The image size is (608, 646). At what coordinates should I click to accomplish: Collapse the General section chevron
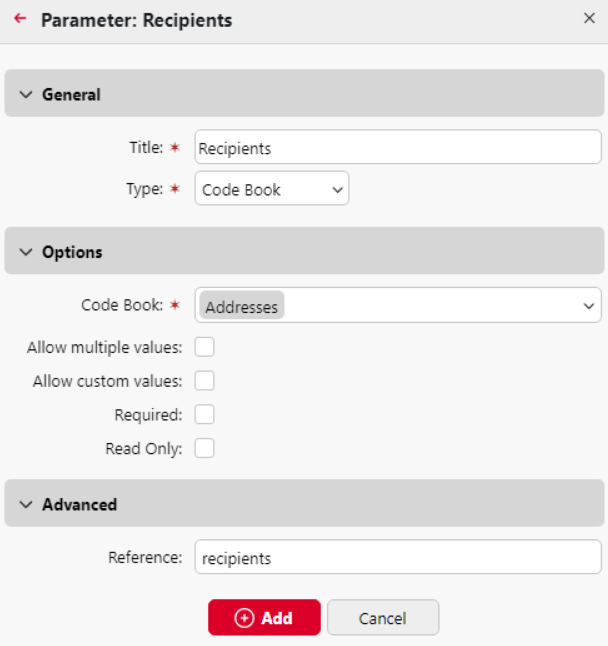click(x=26, y=95)
